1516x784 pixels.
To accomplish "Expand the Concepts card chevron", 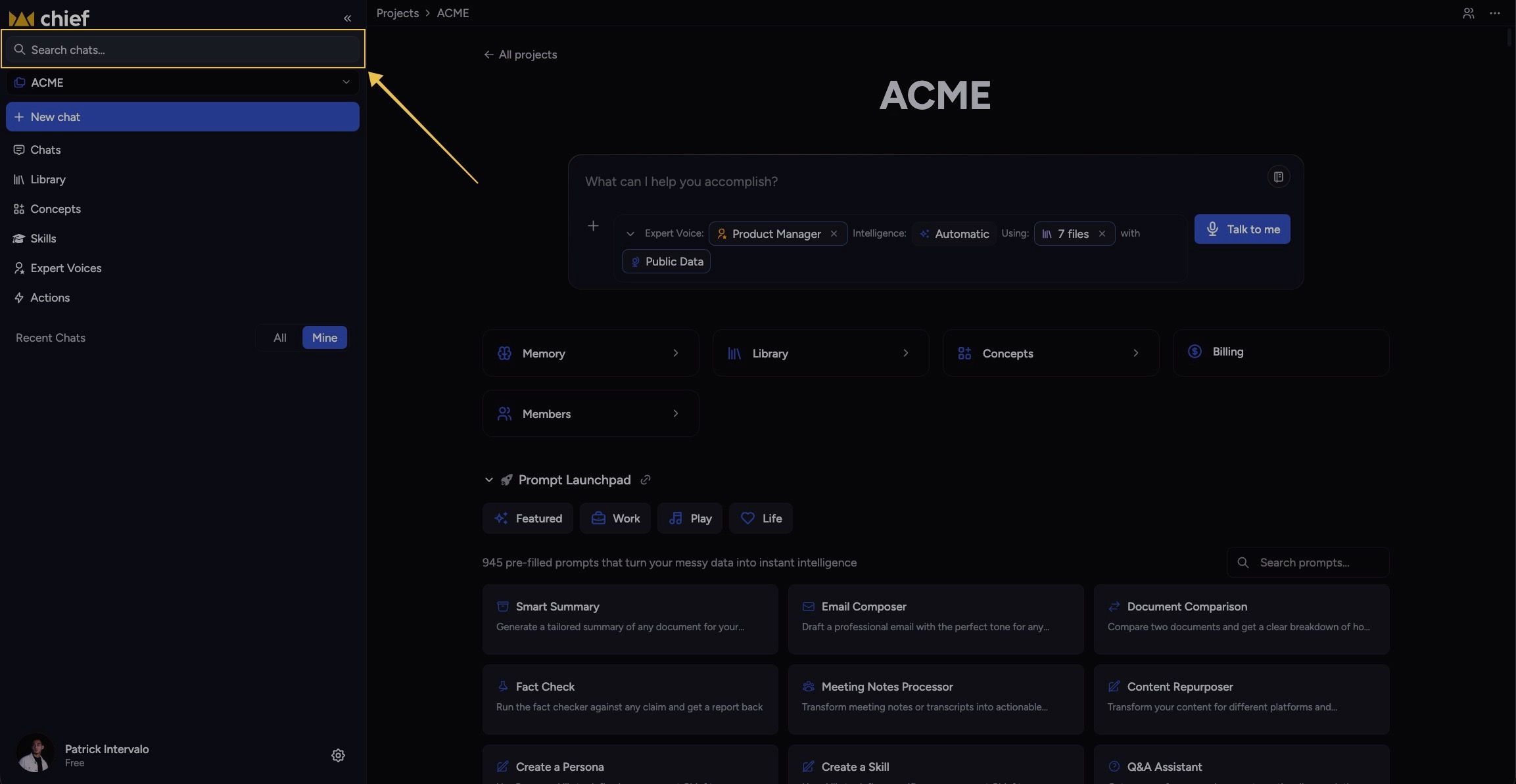I will pyautogui.click(x=1135, y=354).
